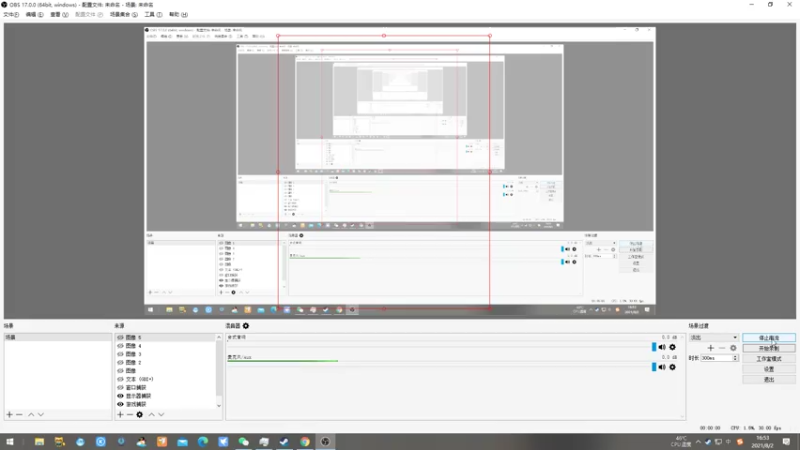Open scene transition properties gear
The height and width of the screenshot is (450, 800).
(x=733, y=348)
